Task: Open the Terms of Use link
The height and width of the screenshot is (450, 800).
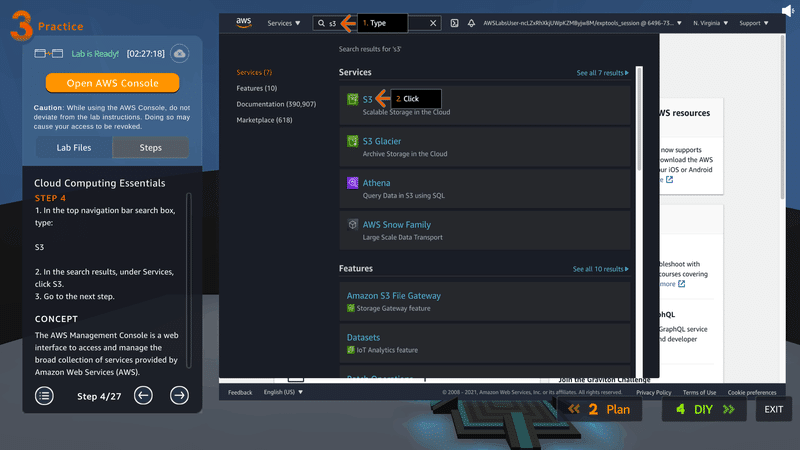Action: [699, 392]
